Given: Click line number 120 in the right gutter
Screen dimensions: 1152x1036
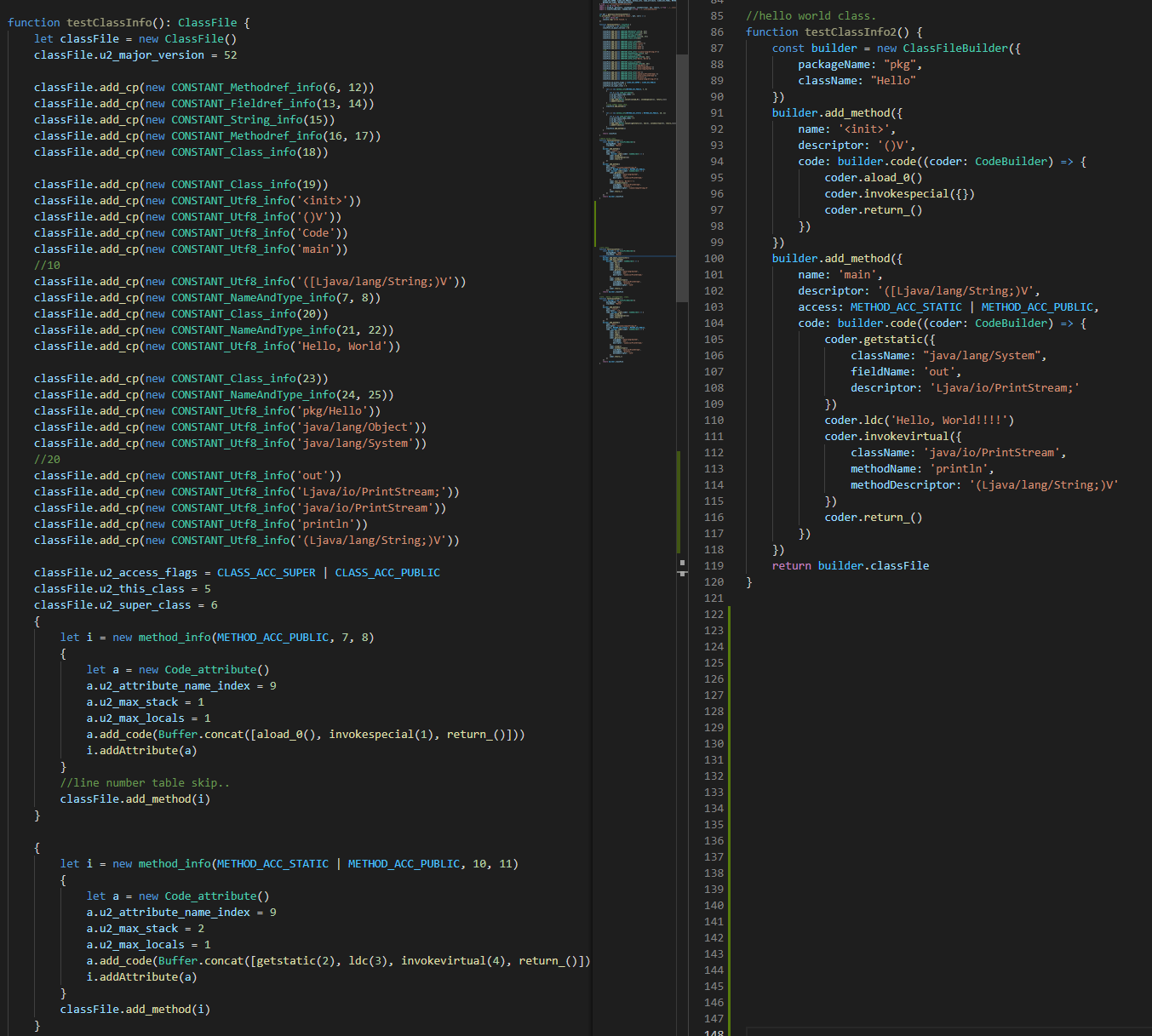Looking at the screenshot, I should (x=714, y=582).
